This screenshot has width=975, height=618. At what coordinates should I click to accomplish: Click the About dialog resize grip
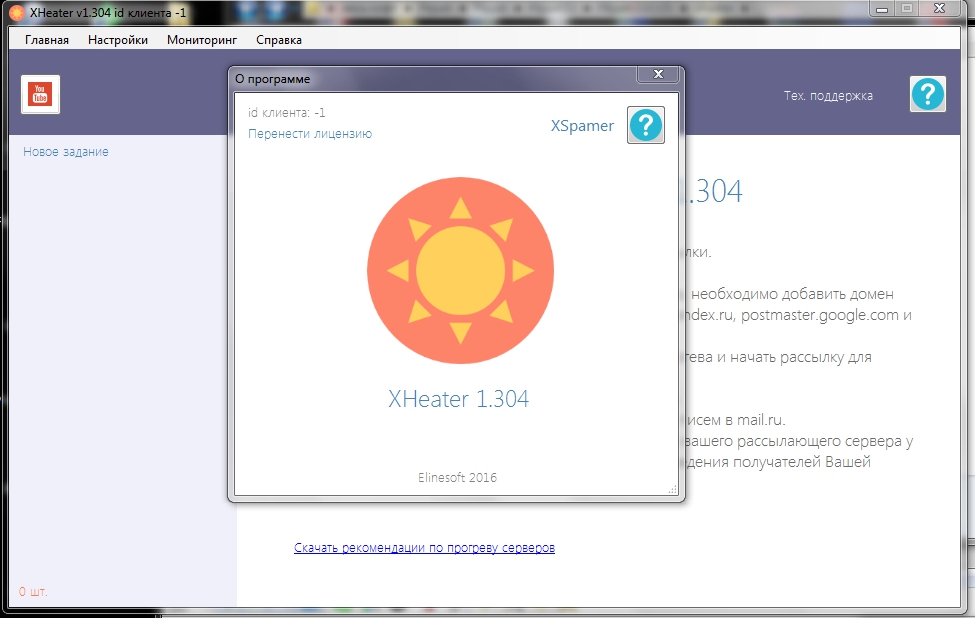coord(673,490)
